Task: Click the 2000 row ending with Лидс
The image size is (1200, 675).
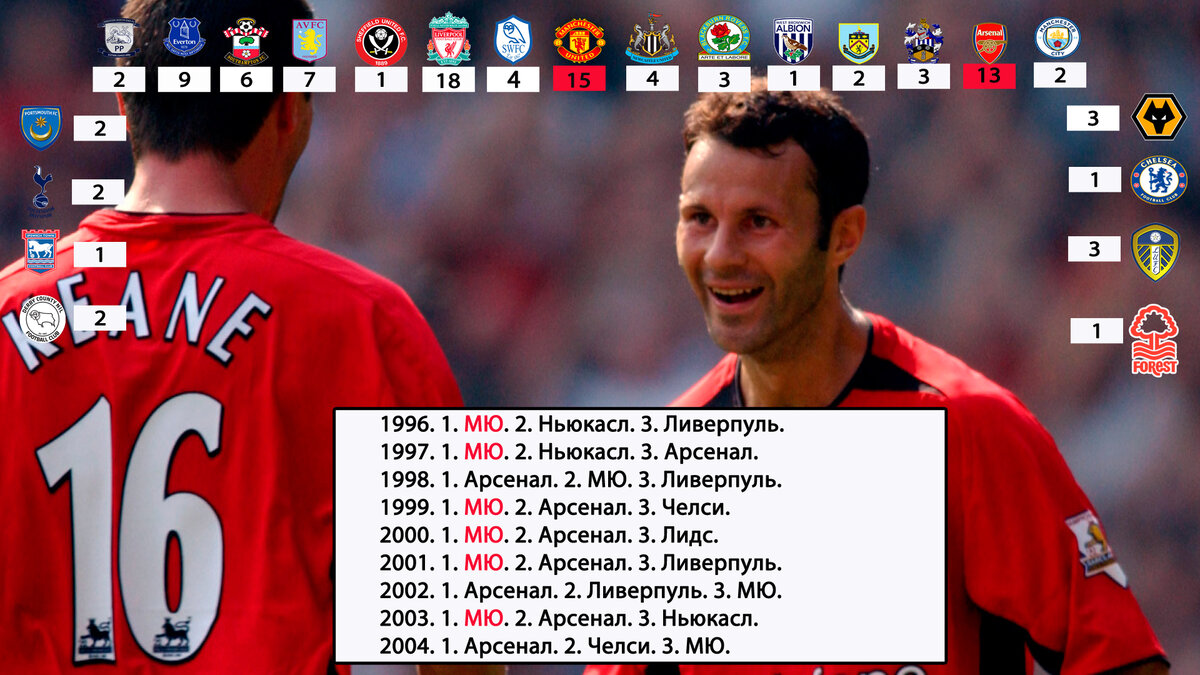Action: coord(548,535)
